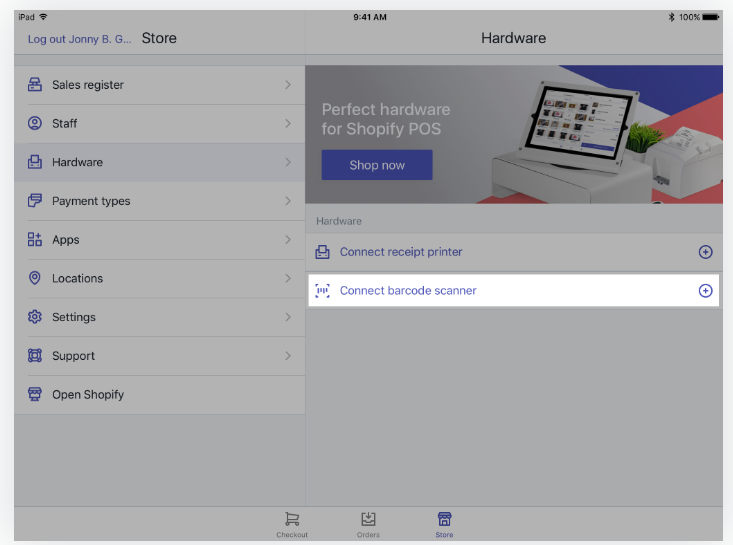Expand Staff row chevron
Image resolution: width=733 pixels, height=545 pixels.
click(288, 123)
